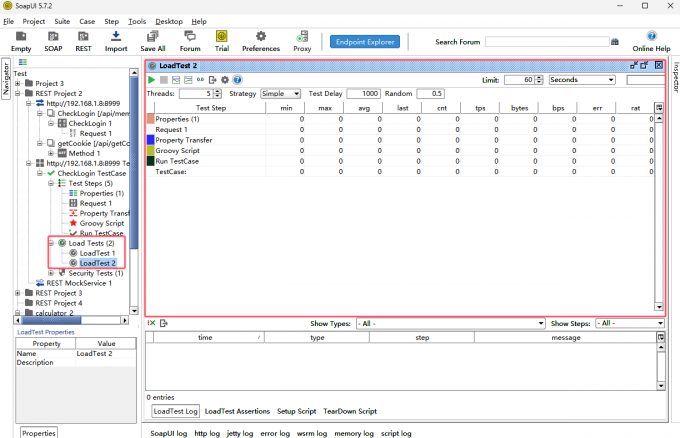Click the Endpoint Explorer button
680x438 pixels.
coord(365,42)
